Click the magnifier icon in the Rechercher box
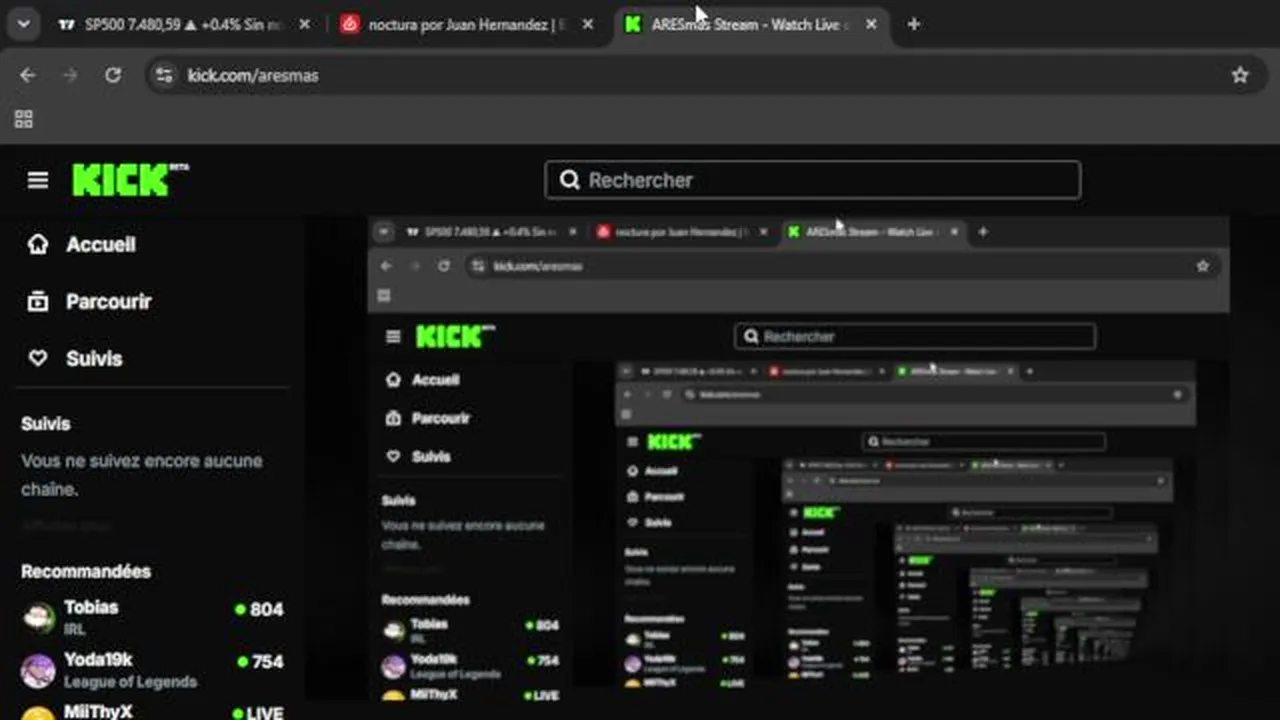 [x=570, y=180]
